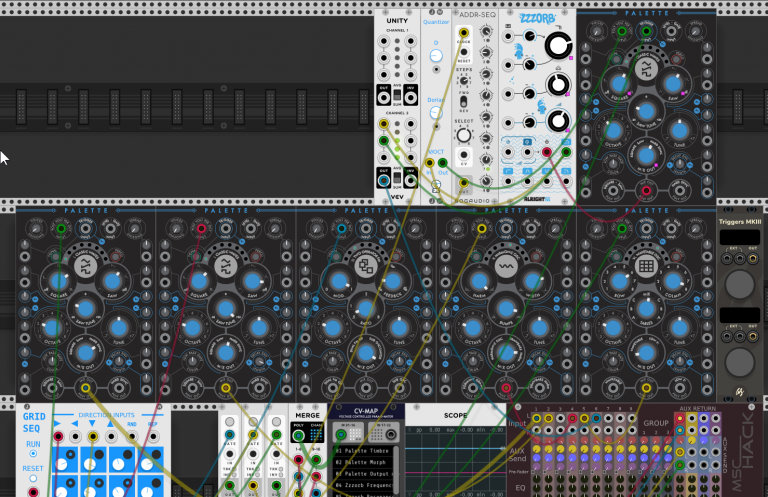Click round button above blue-cabled GATE jack

pyautogui.click(x=229, y=422)
